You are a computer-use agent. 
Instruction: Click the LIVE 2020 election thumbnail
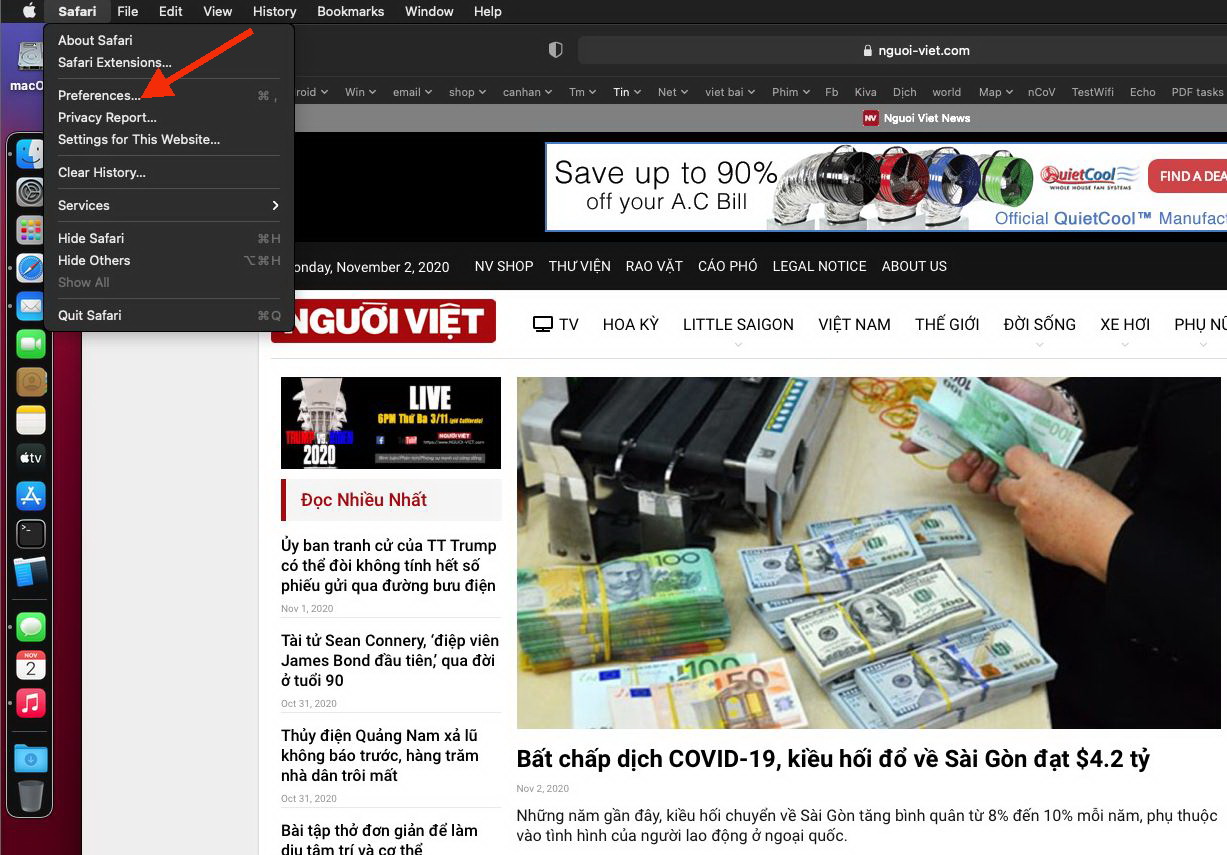pyautogui.click(x=391, y=423)
